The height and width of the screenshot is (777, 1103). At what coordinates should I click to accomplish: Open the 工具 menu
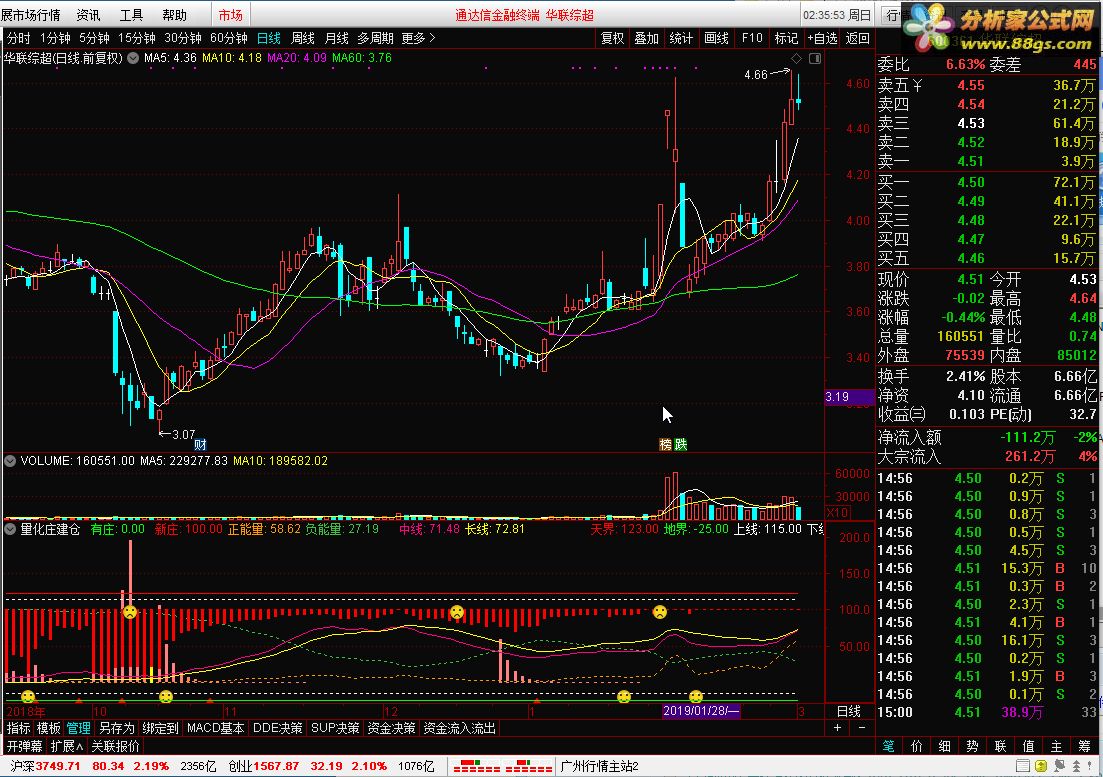[132, 15]
